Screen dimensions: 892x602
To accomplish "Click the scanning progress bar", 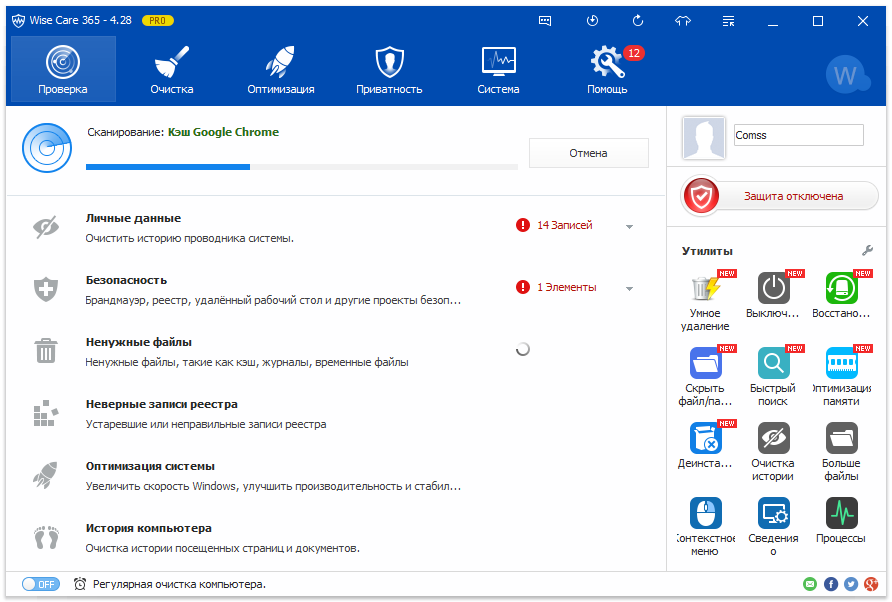I will point(301,166).
